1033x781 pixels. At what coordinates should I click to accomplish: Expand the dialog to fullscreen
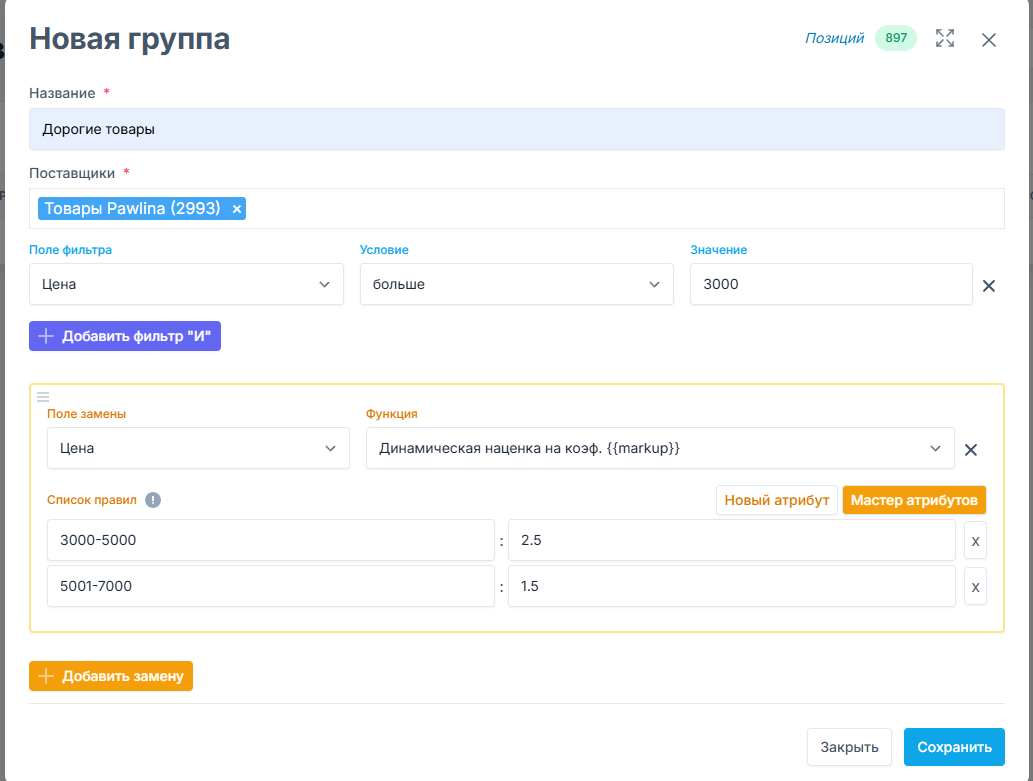coord(944,39)
